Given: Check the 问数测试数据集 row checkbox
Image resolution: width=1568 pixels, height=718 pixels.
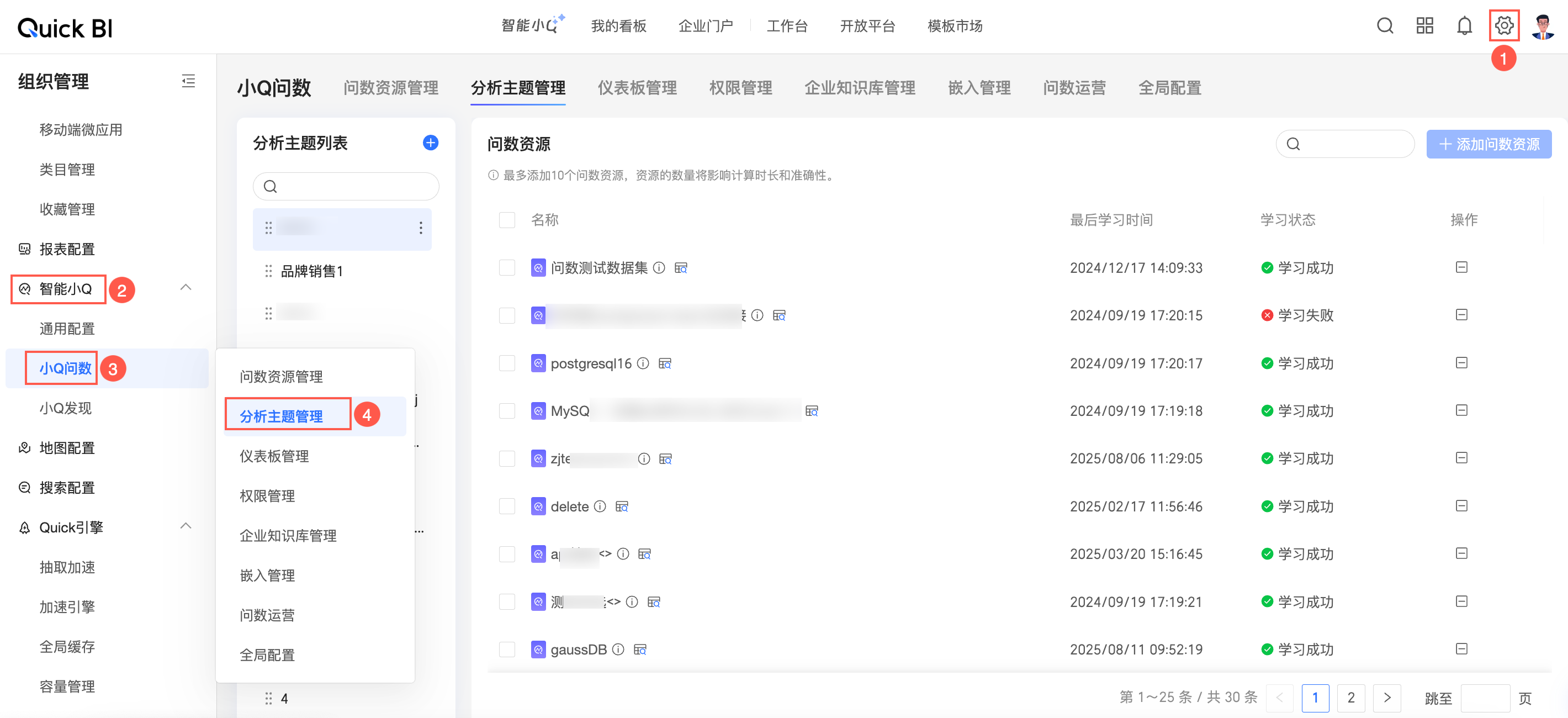Looking at the screenshot, I should tap(506, 268).
